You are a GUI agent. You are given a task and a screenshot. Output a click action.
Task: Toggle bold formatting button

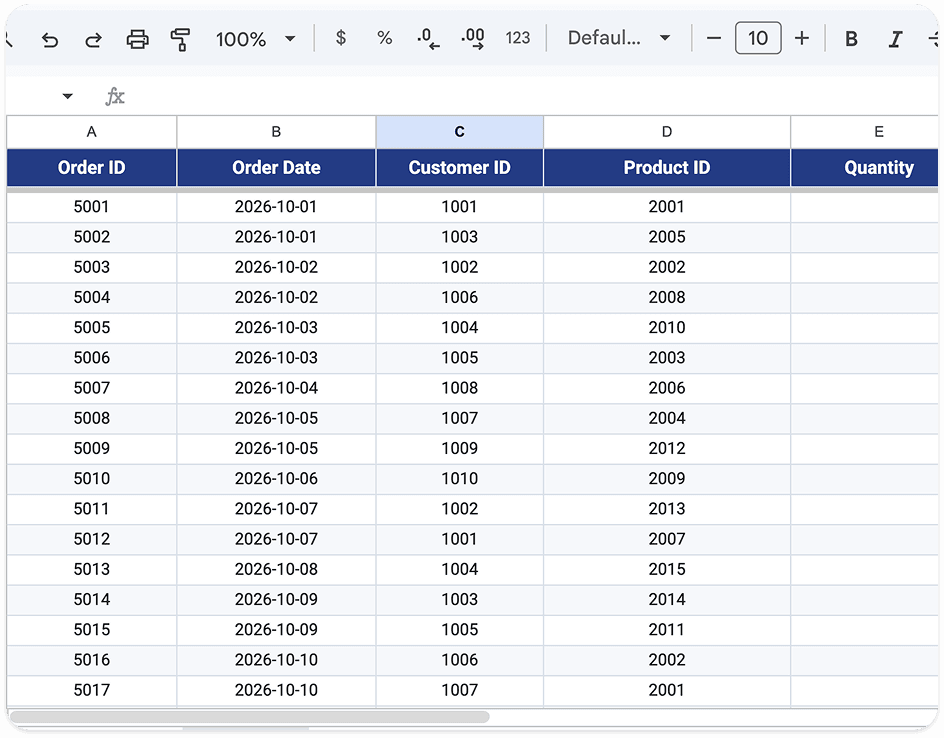click(851, 39)
